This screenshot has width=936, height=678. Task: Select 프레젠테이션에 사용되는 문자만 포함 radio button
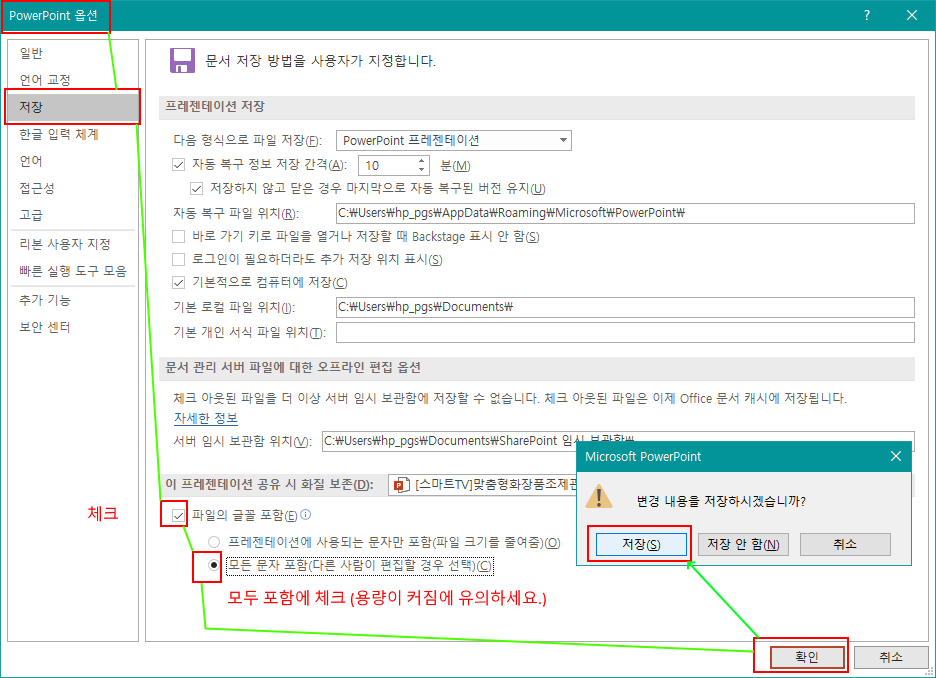coord(214,542)
